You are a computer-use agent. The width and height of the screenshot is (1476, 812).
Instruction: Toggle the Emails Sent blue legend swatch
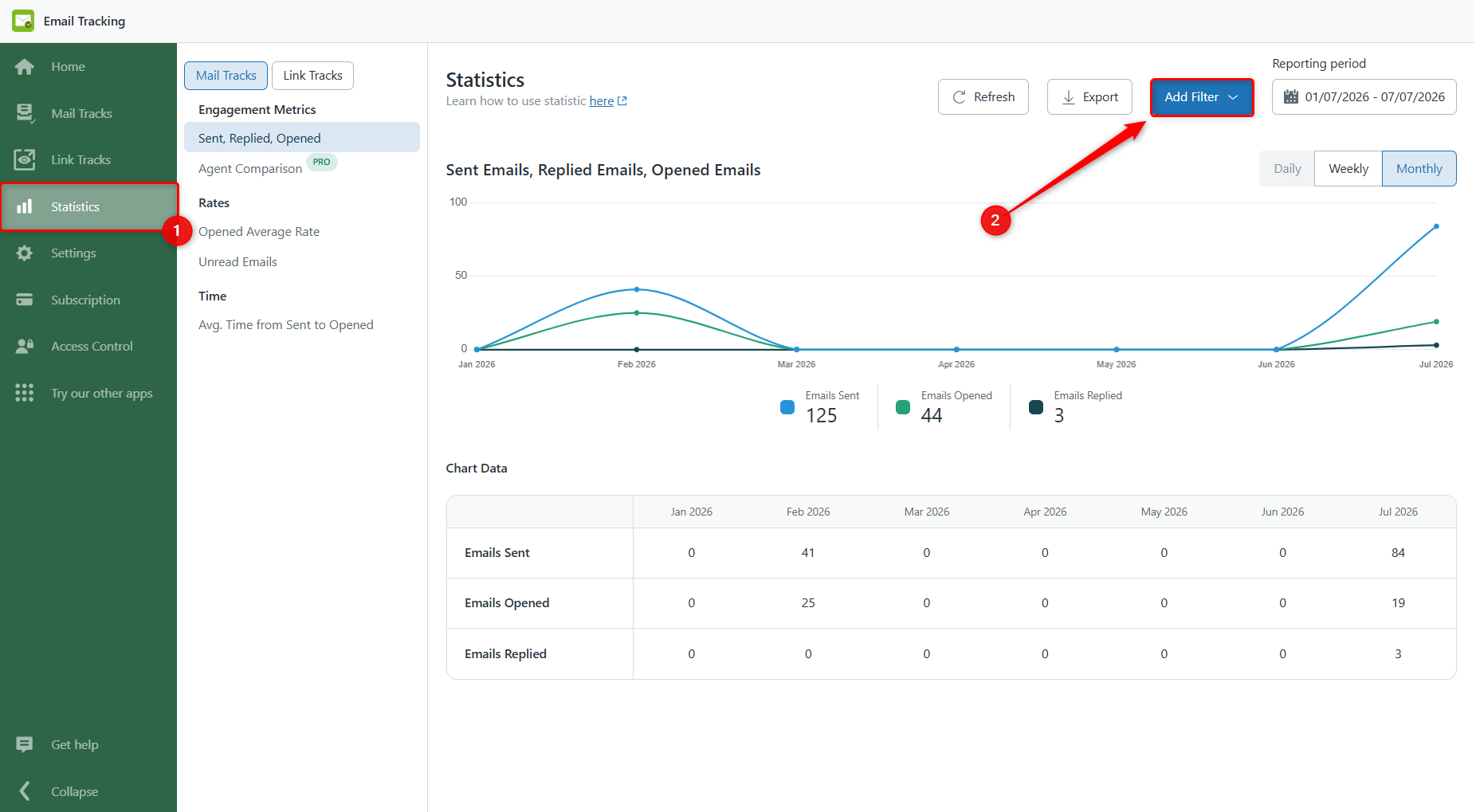(787, 407)
